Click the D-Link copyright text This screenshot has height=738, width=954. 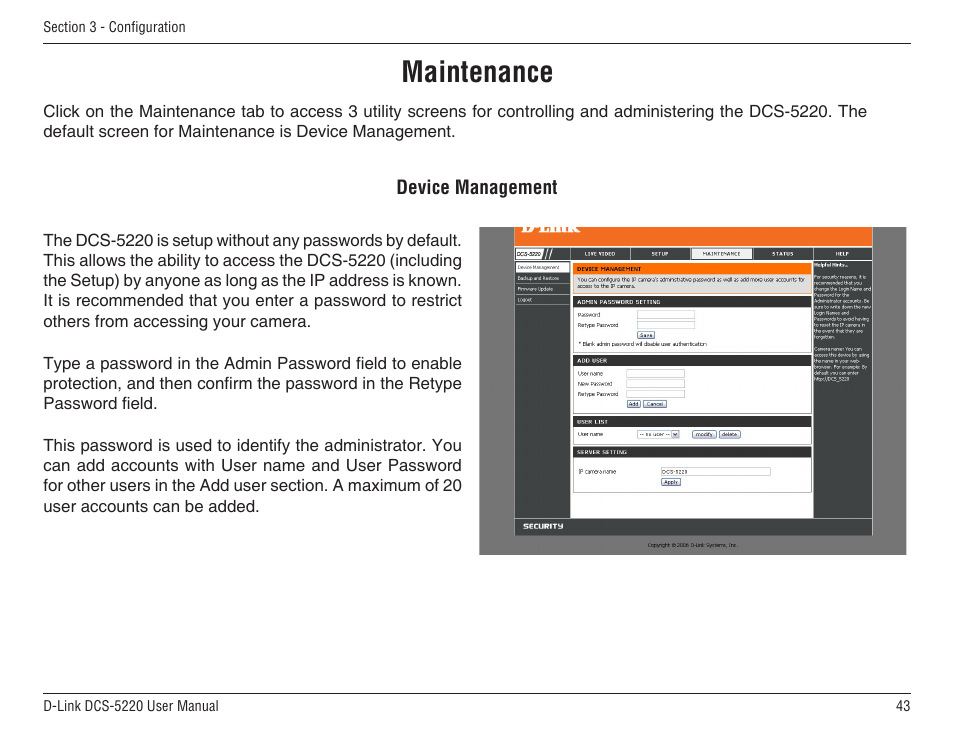[692, 545]
